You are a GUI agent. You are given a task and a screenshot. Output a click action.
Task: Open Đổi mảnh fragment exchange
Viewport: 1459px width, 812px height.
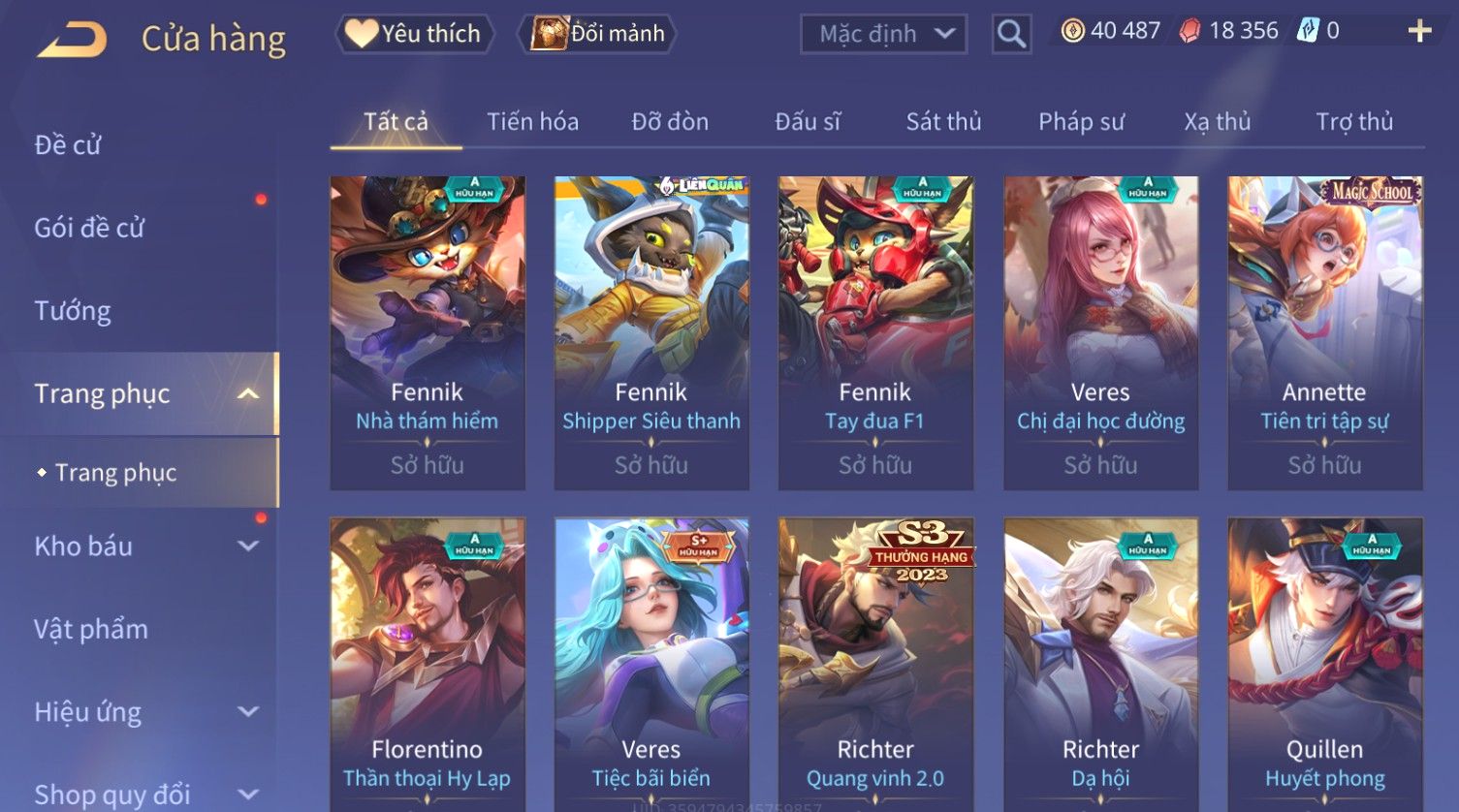[x=598, y=34]
